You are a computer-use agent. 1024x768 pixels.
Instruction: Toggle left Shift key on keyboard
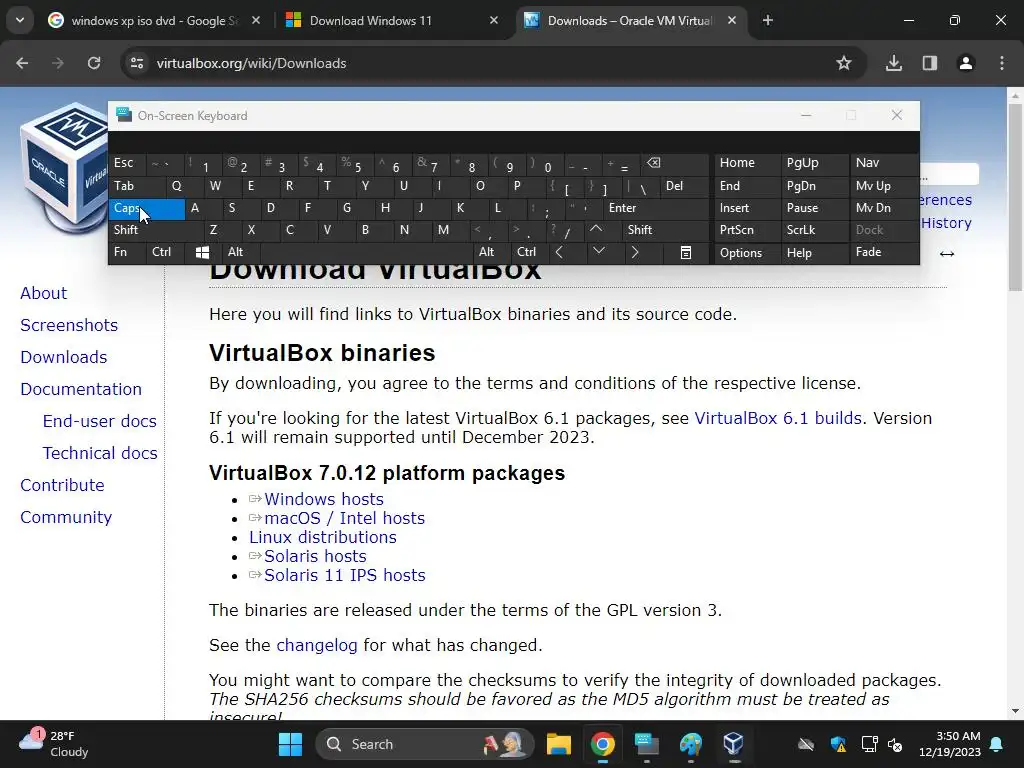point(155,230)
